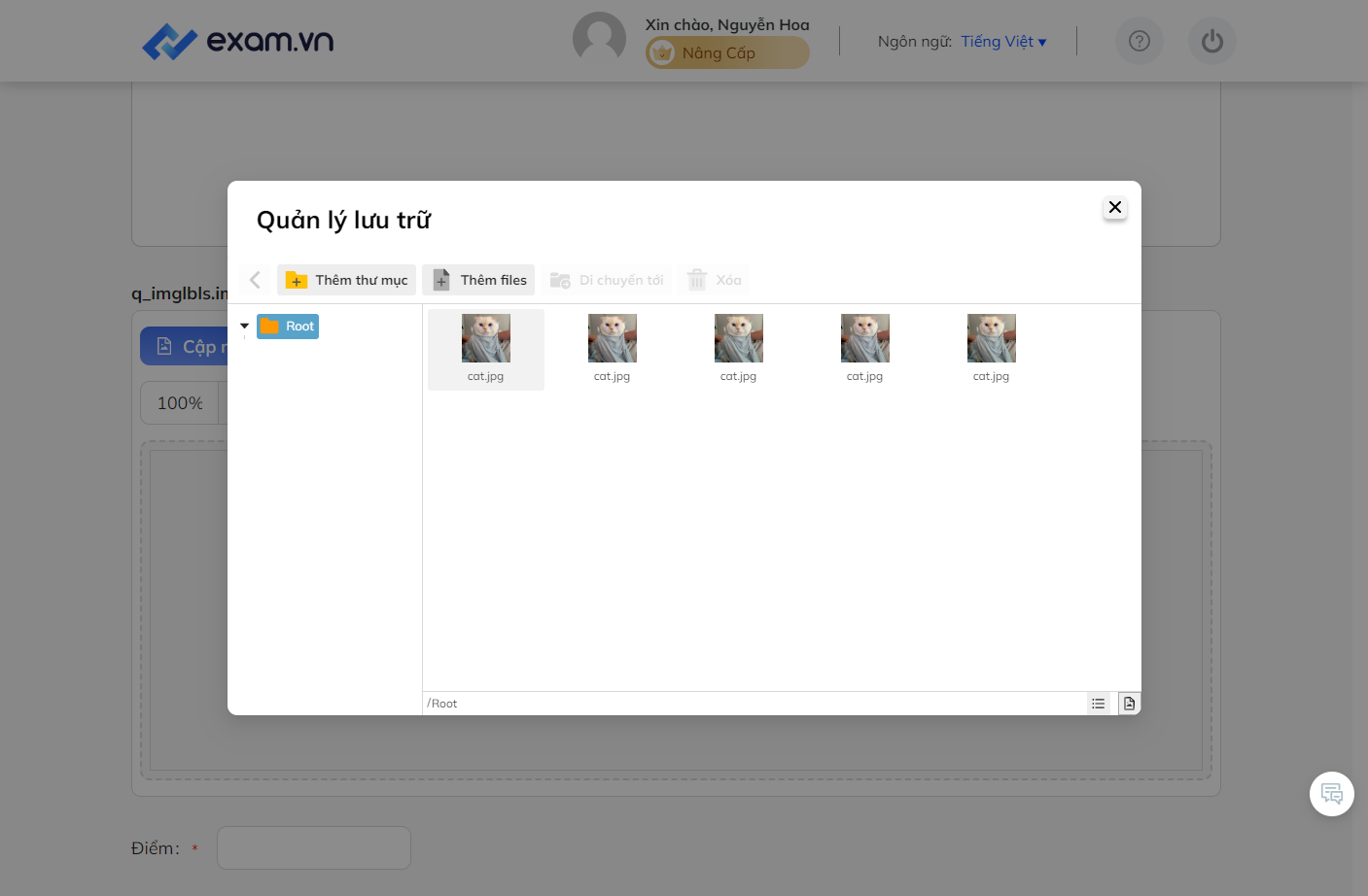The image size is (1368, 896).
Task: Click the Điểm score input field
Action: coord(314,847)
